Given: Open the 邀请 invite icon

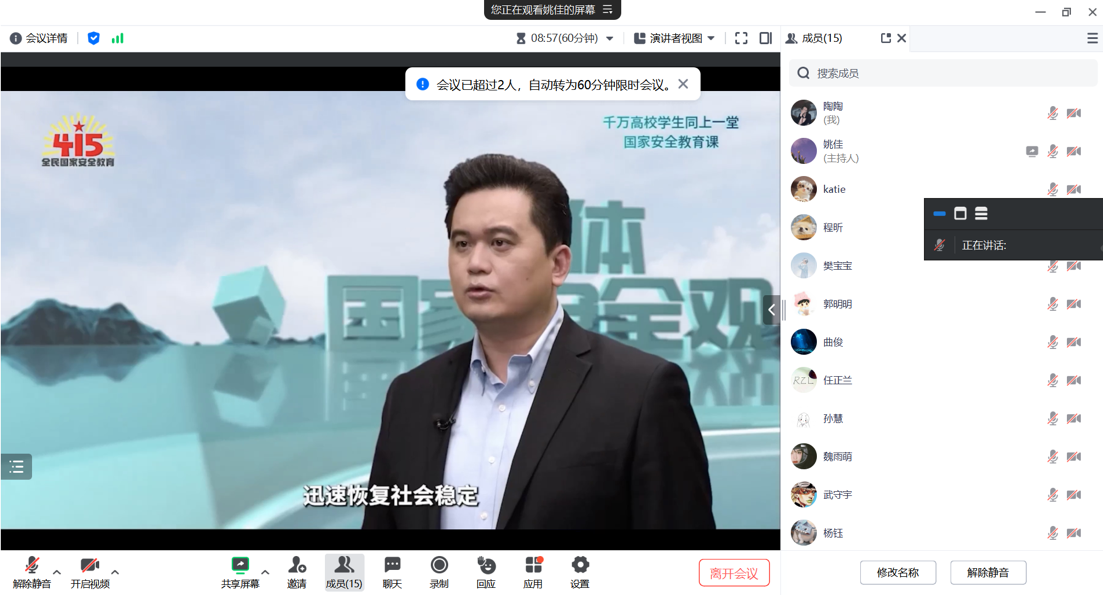Looking at the screenshot, I should click(297, 566).
